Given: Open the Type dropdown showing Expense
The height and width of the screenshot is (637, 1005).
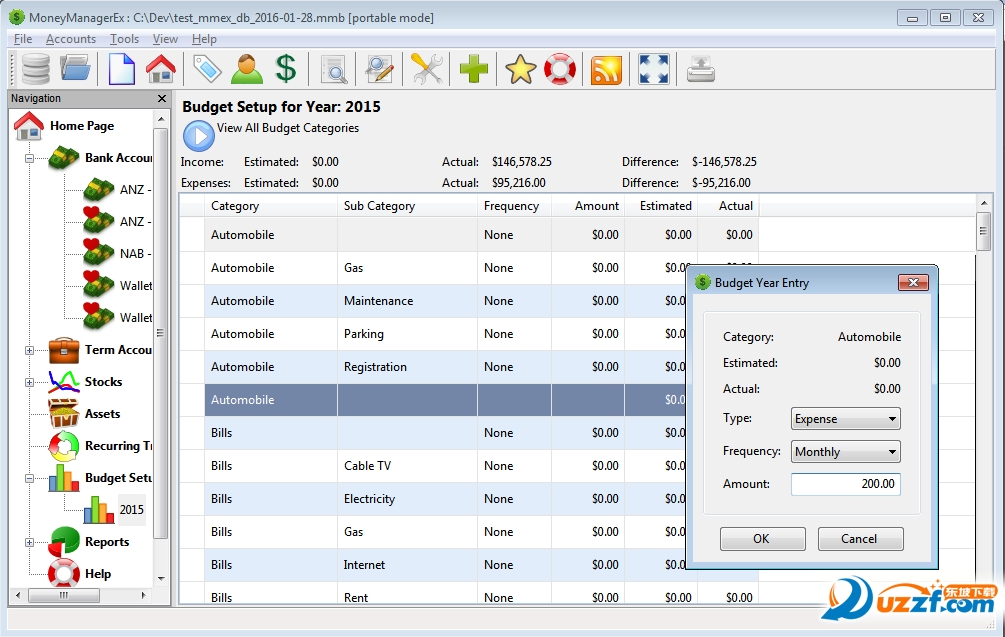Looking at the screenshot, I should pos(845,419).
